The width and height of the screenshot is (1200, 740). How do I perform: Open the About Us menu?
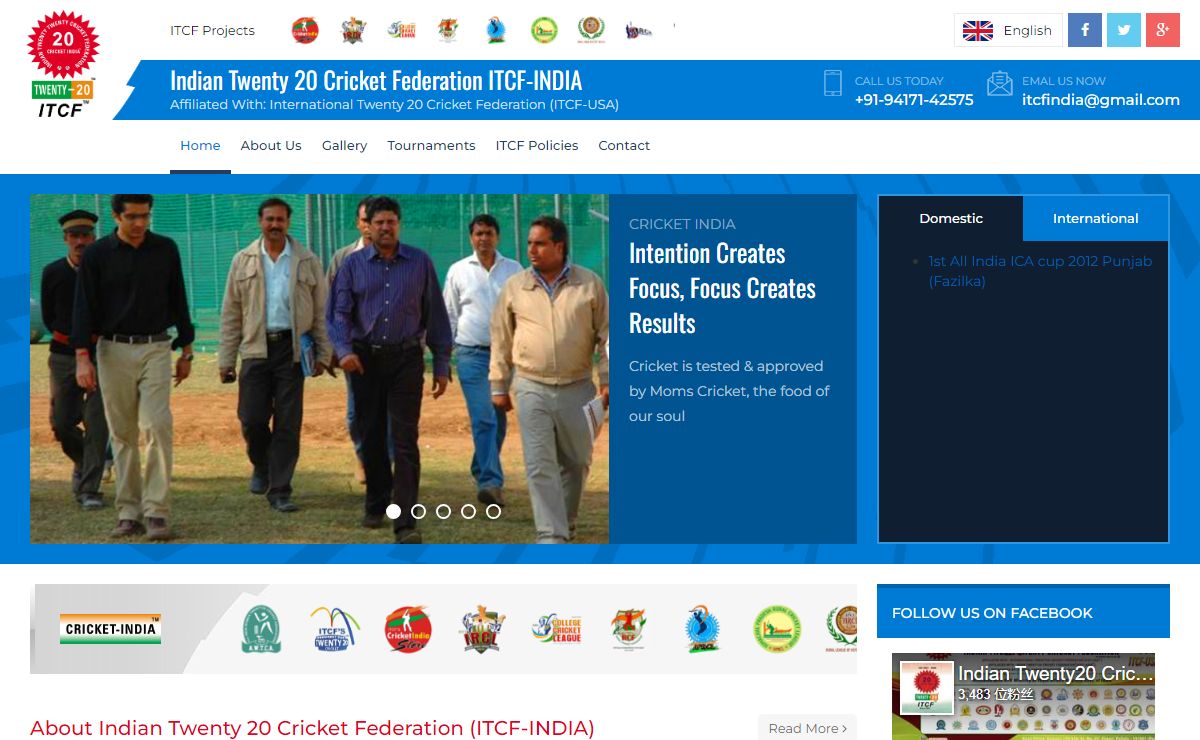coord(271,146)
